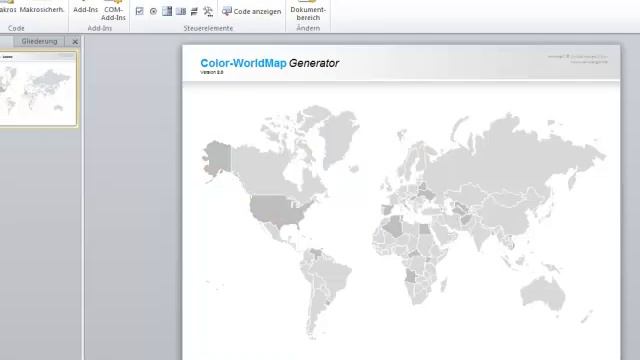Switch to the Gliederung tab
The width and height of the screenshot is (640, 360).
click(x=39, y=41)
